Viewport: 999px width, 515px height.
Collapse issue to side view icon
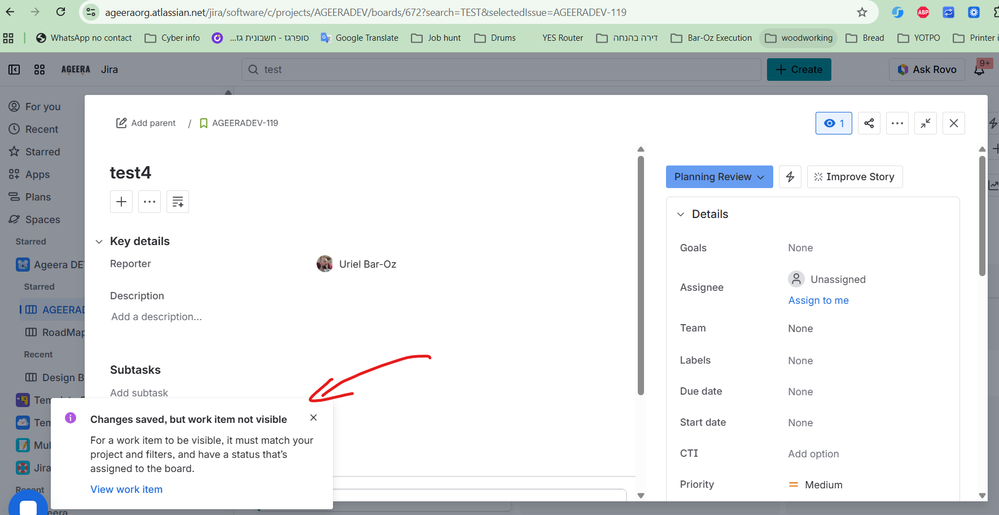(x=925, y=124)
